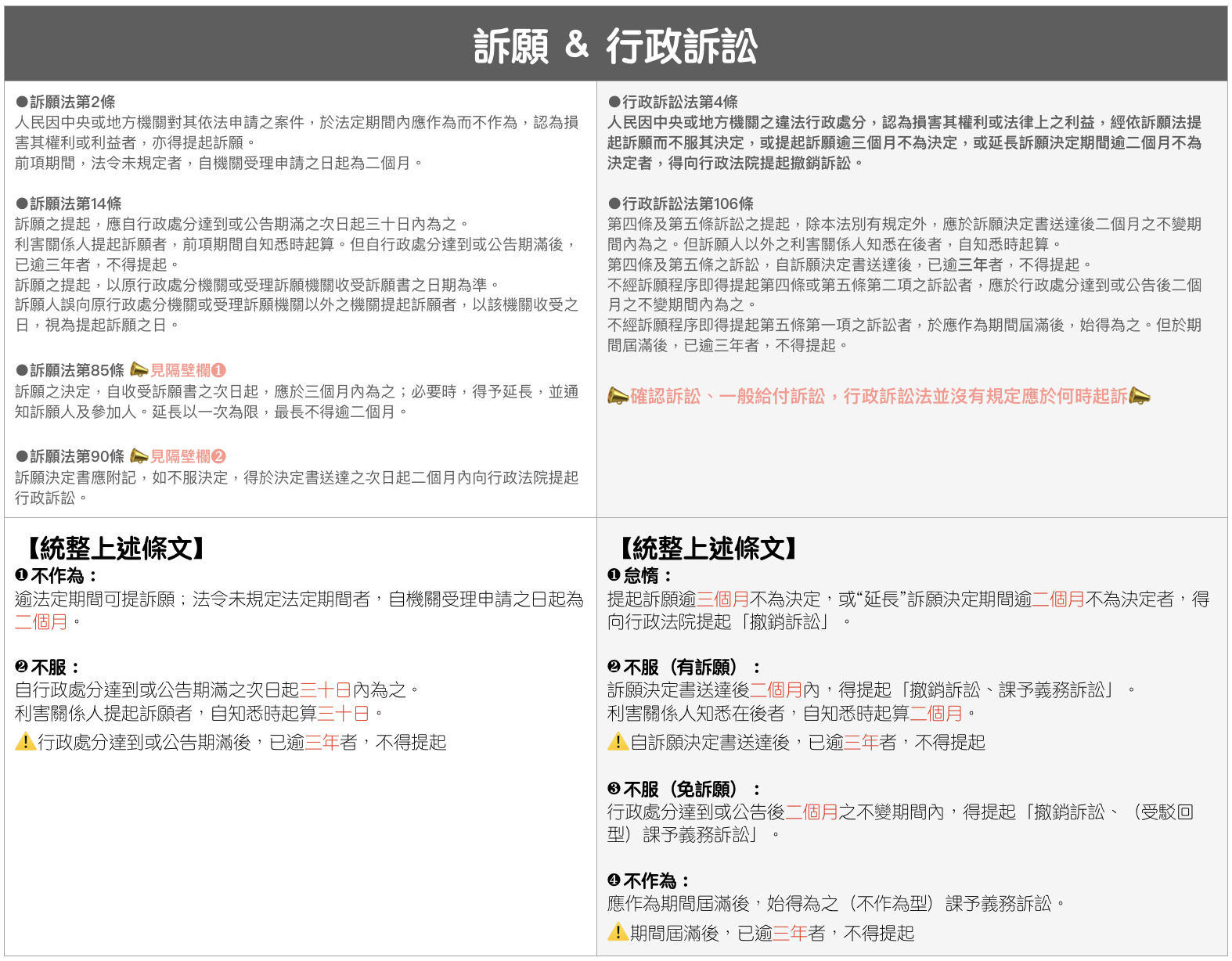The height and width of the screenshot is (961, 1232).
Task: Click warning icon before 期間屆滿後
Action: tap(618, 932)
